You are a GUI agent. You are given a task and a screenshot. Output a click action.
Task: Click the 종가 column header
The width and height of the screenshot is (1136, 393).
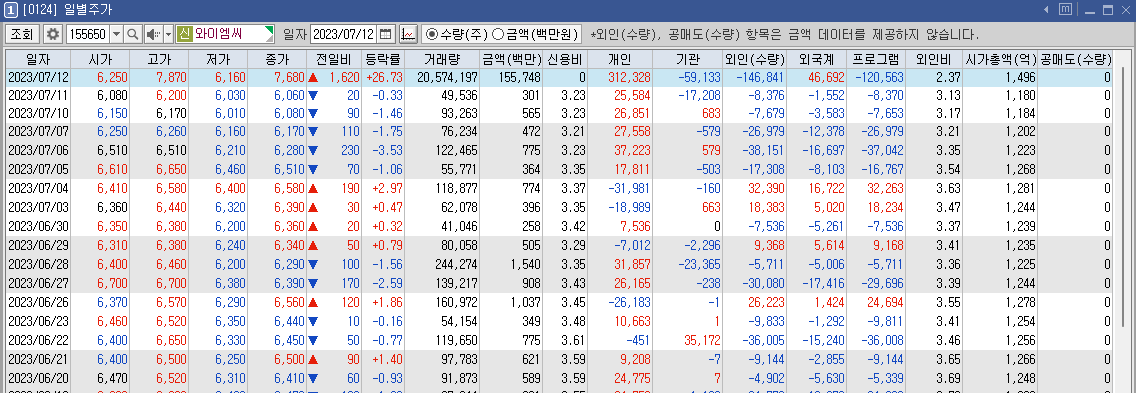click(277, 59)
